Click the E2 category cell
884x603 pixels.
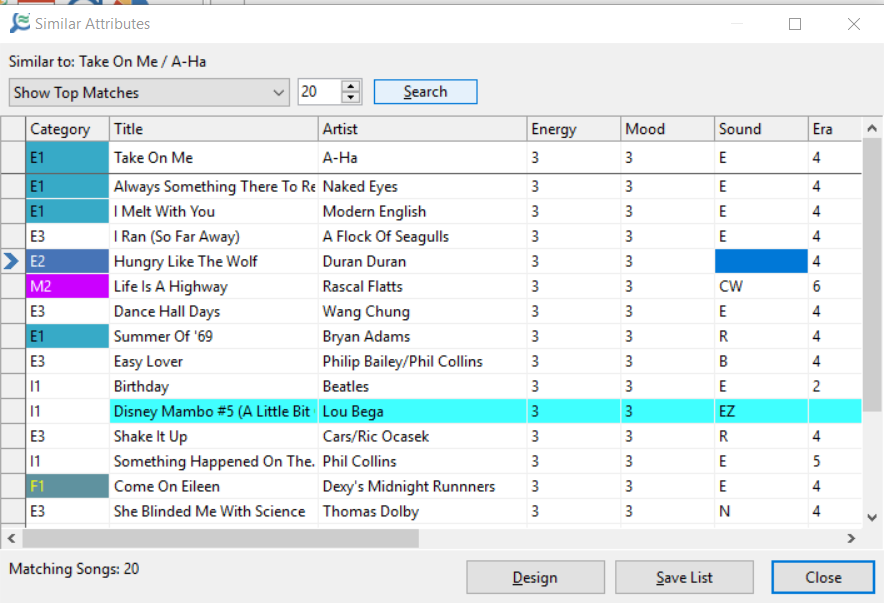tap(67, 261)
